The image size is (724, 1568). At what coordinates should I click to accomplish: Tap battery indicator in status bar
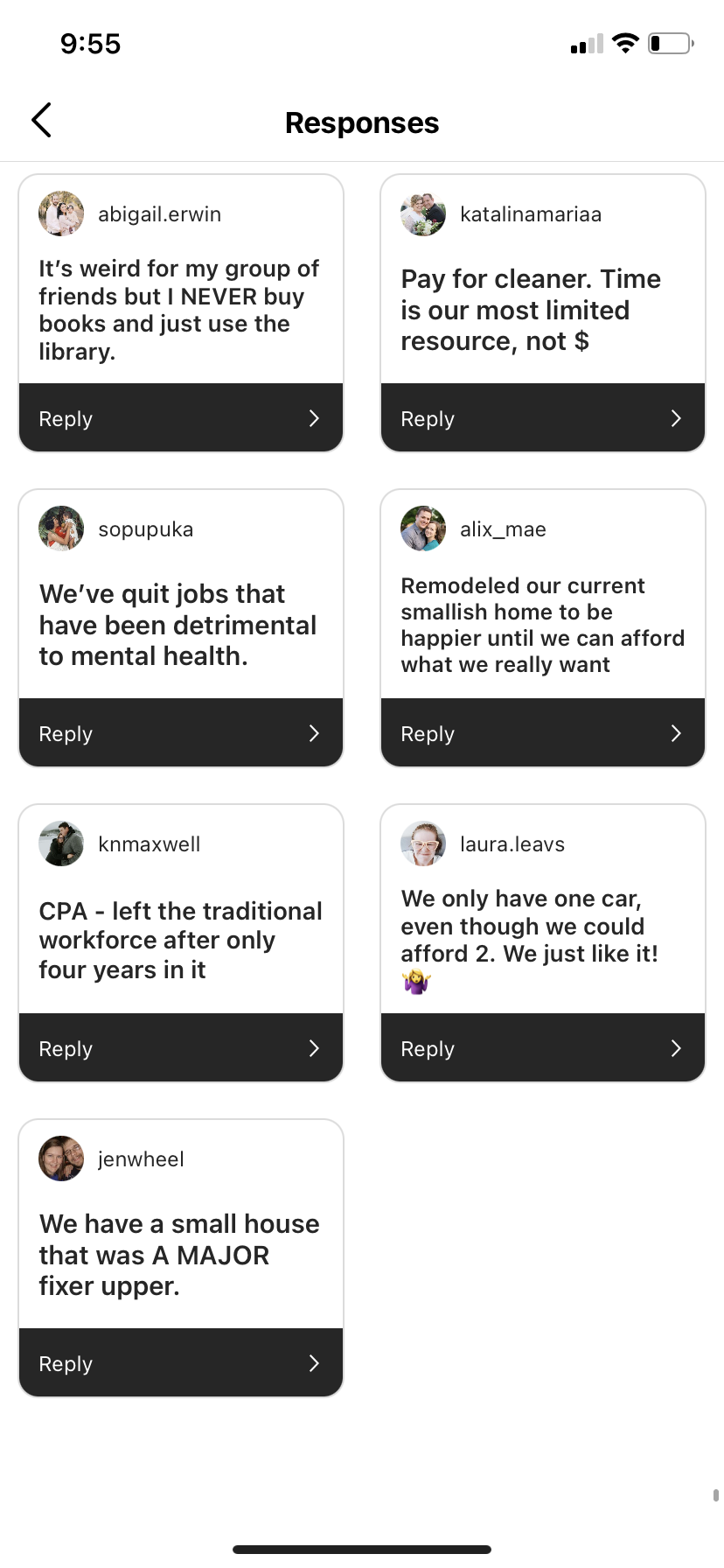pyautogui.click(x=672, y=43)
